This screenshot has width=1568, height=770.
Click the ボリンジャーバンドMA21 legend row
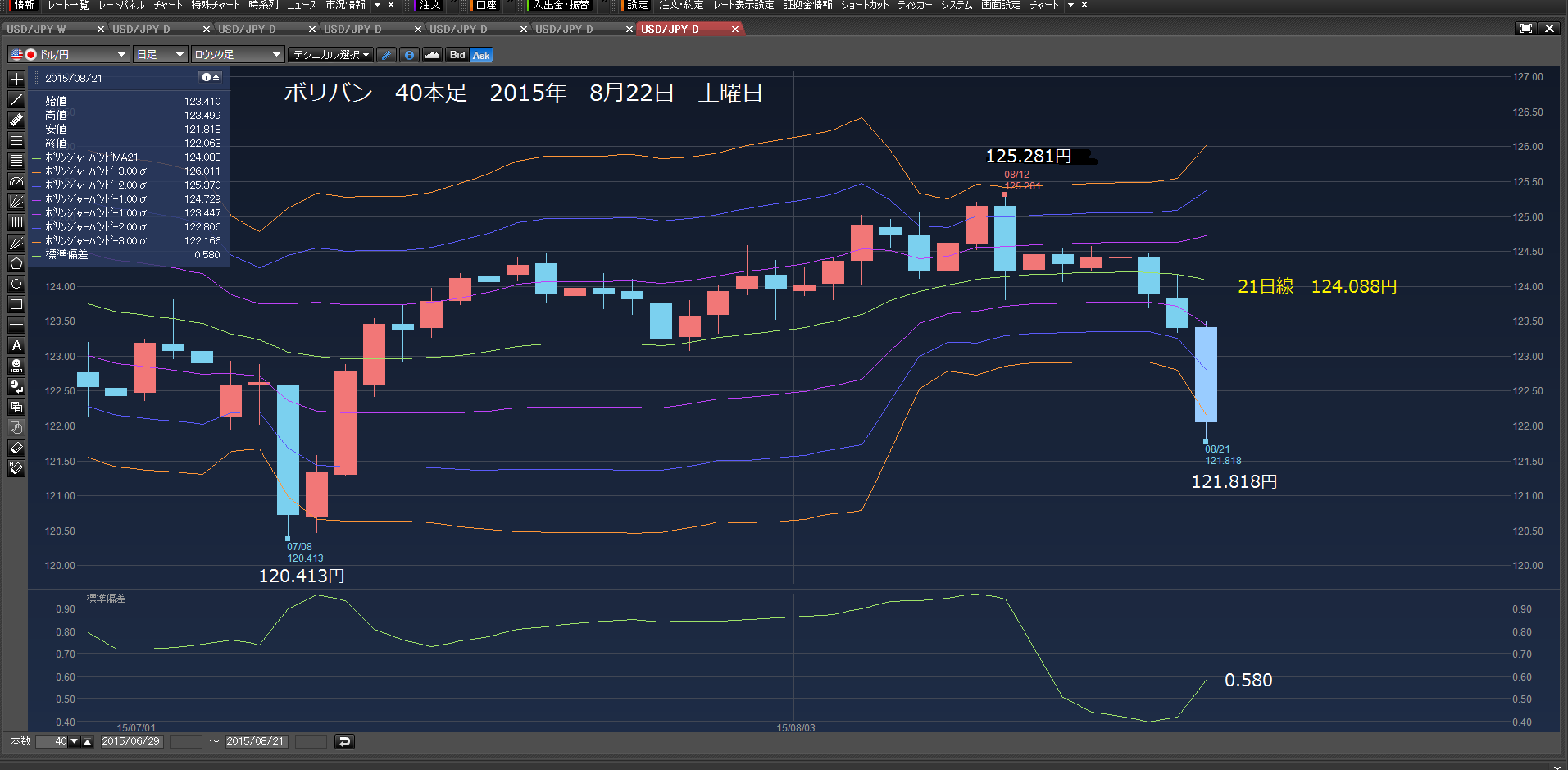[x=127, y=157]
